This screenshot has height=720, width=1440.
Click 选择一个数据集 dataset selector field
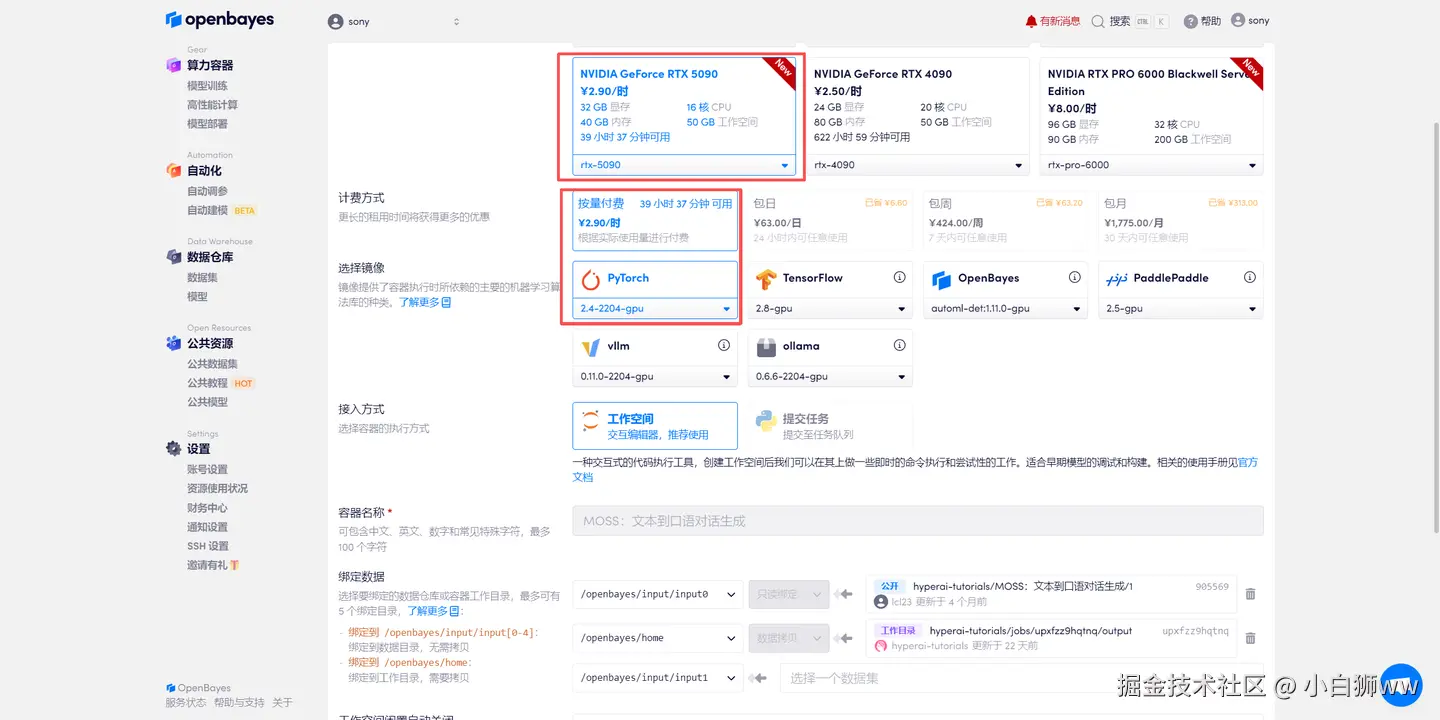coord(1022,678)
